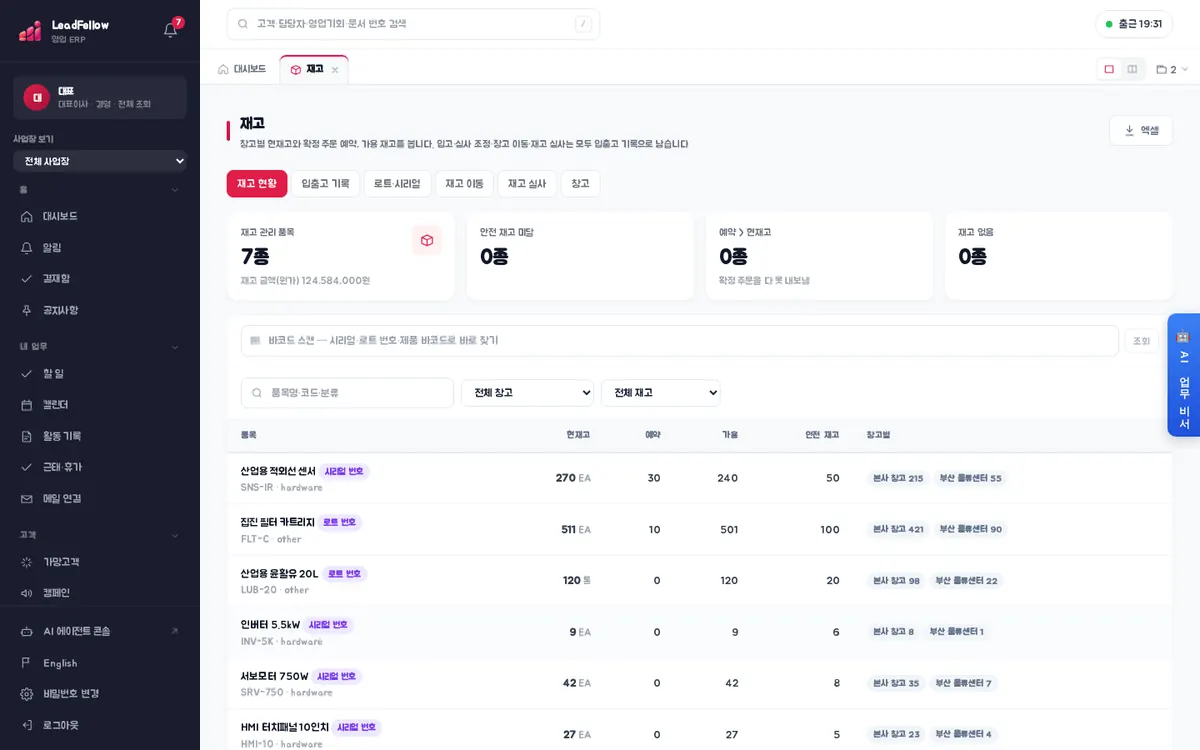Switch to the 대시보드 tab

(242, 70)
